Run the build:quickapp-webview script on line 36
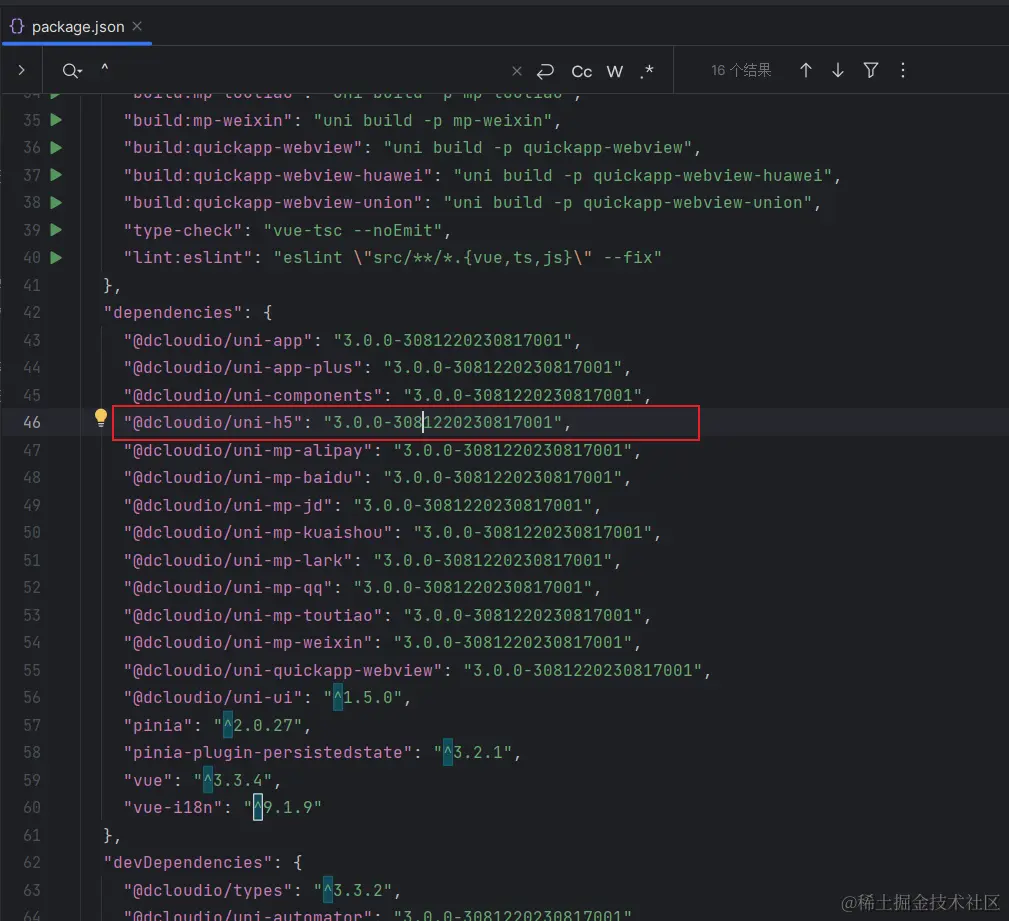Screen dimensions: 1009x921 (56, 147)
